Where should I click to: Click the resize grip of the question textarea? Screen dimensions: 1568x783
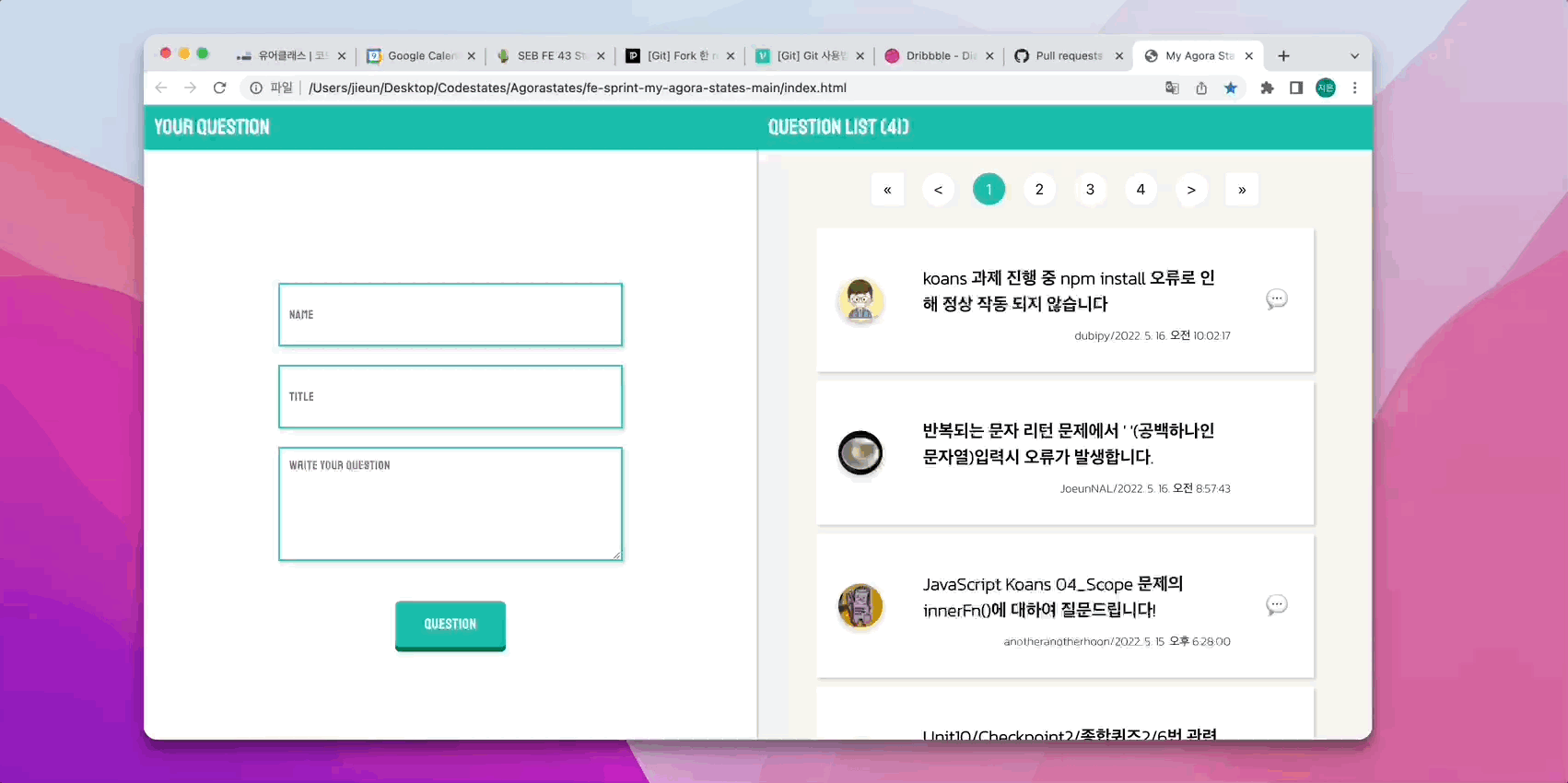pyautogui.click(x=616, y=555)
